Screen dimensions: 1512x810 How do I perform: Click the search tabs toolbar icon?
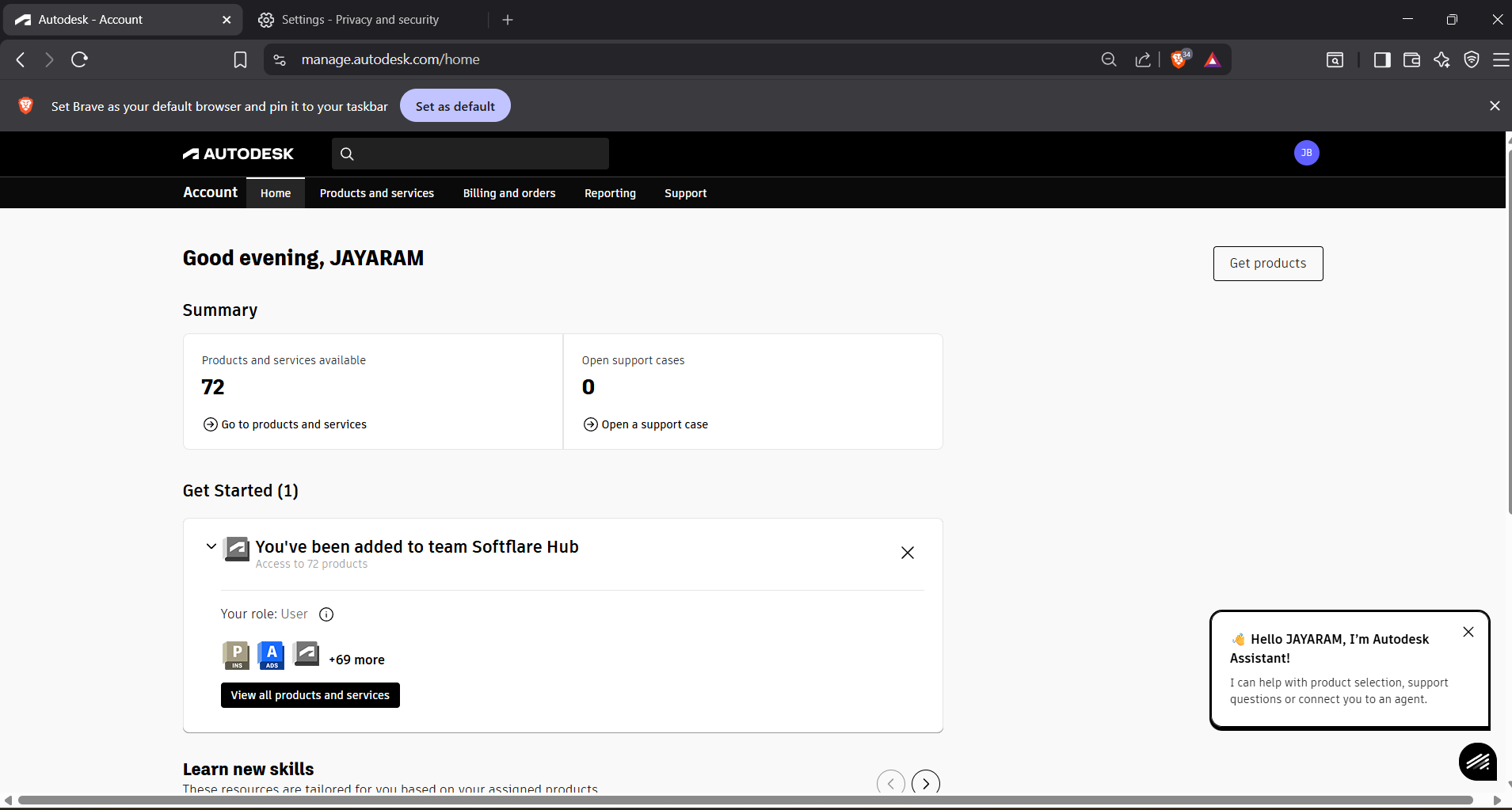click(1335, 59)
